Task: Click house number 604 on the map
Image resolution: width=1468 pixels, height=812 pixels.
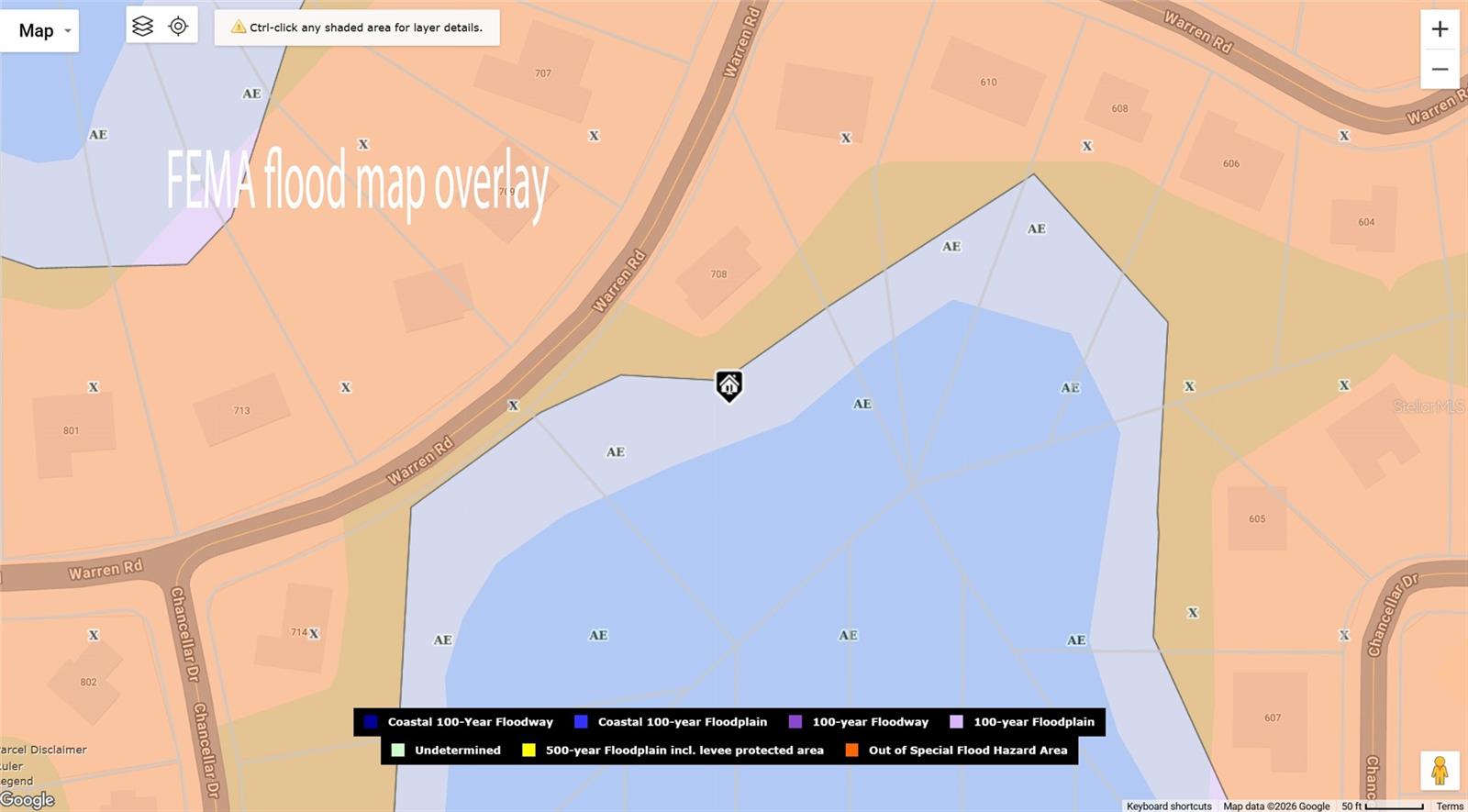Action: click(x=1366, y=222)
